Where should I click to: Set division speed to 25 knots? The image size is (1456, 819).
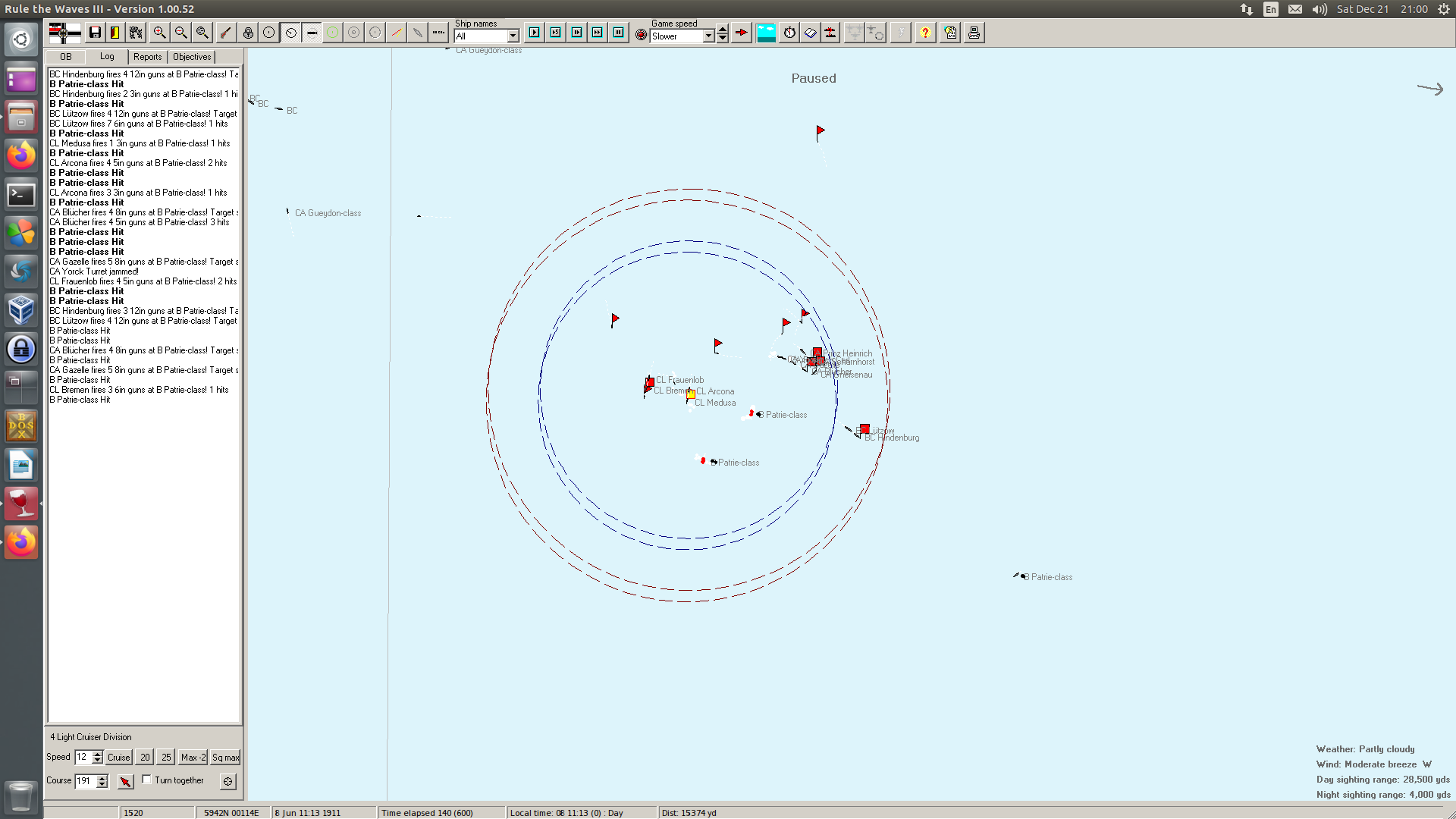(x=166, y=757)
